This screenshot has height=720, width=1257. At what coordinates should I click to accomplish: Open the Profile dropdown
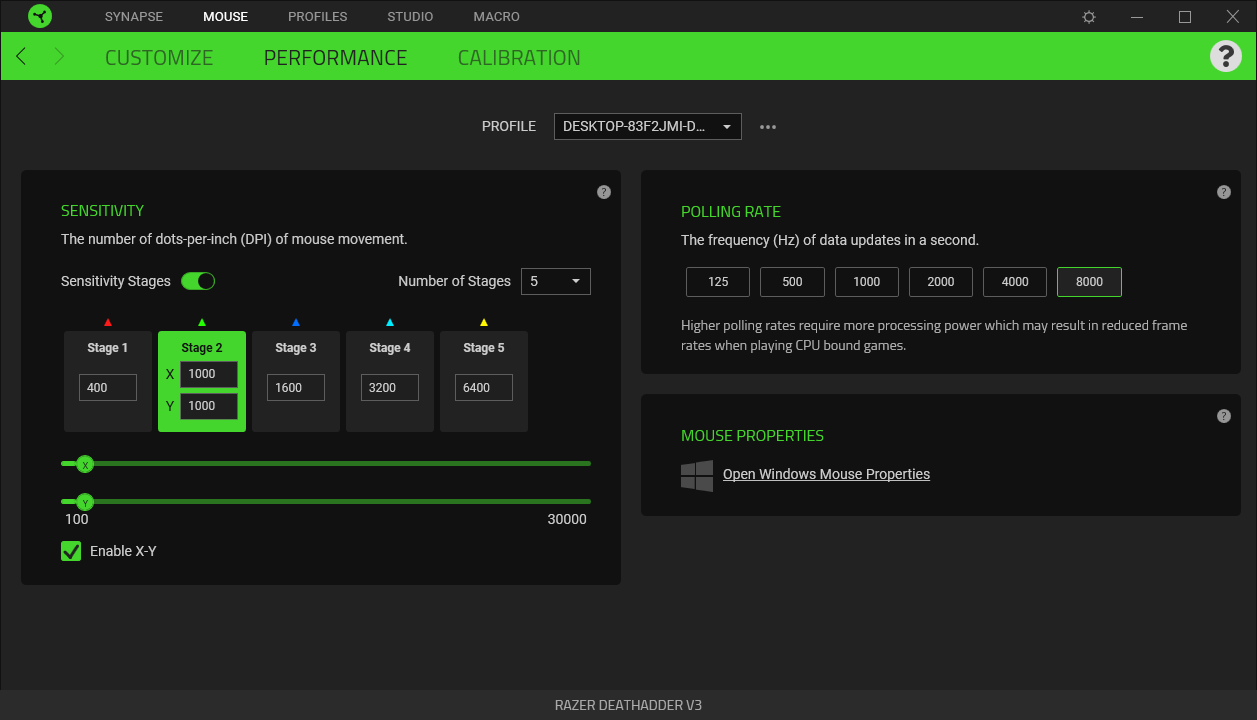click(648, 127)
